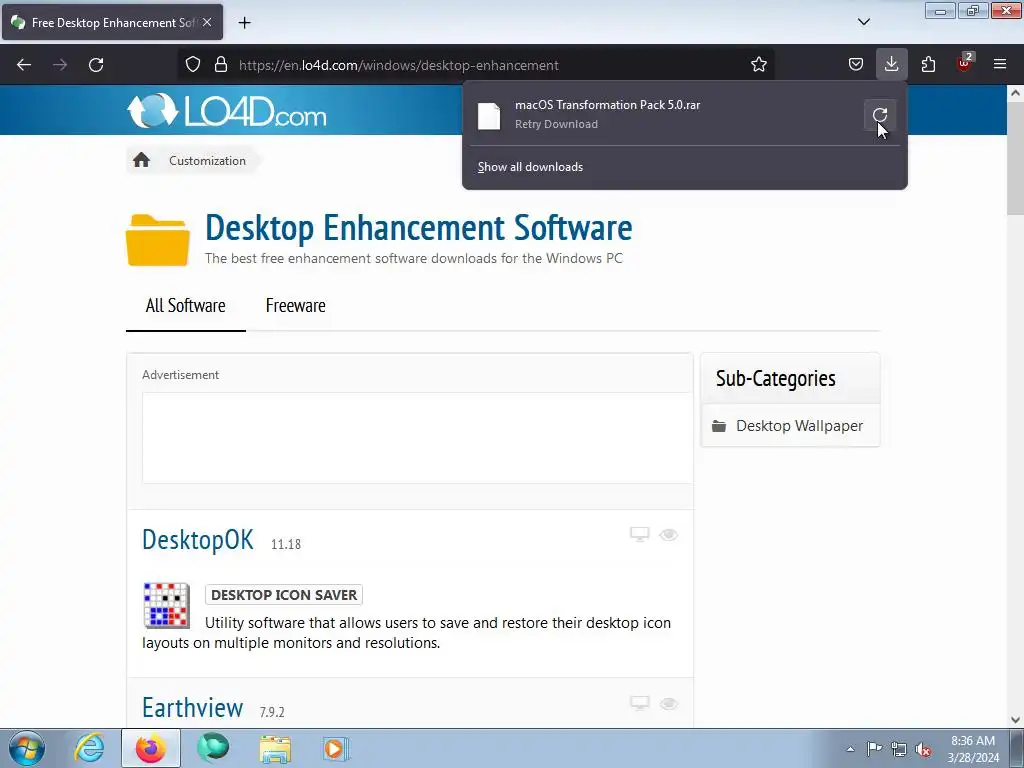Screen dimensions: 1024x768
Task: Click the Show desktop strip
Action: (1017, 749)
